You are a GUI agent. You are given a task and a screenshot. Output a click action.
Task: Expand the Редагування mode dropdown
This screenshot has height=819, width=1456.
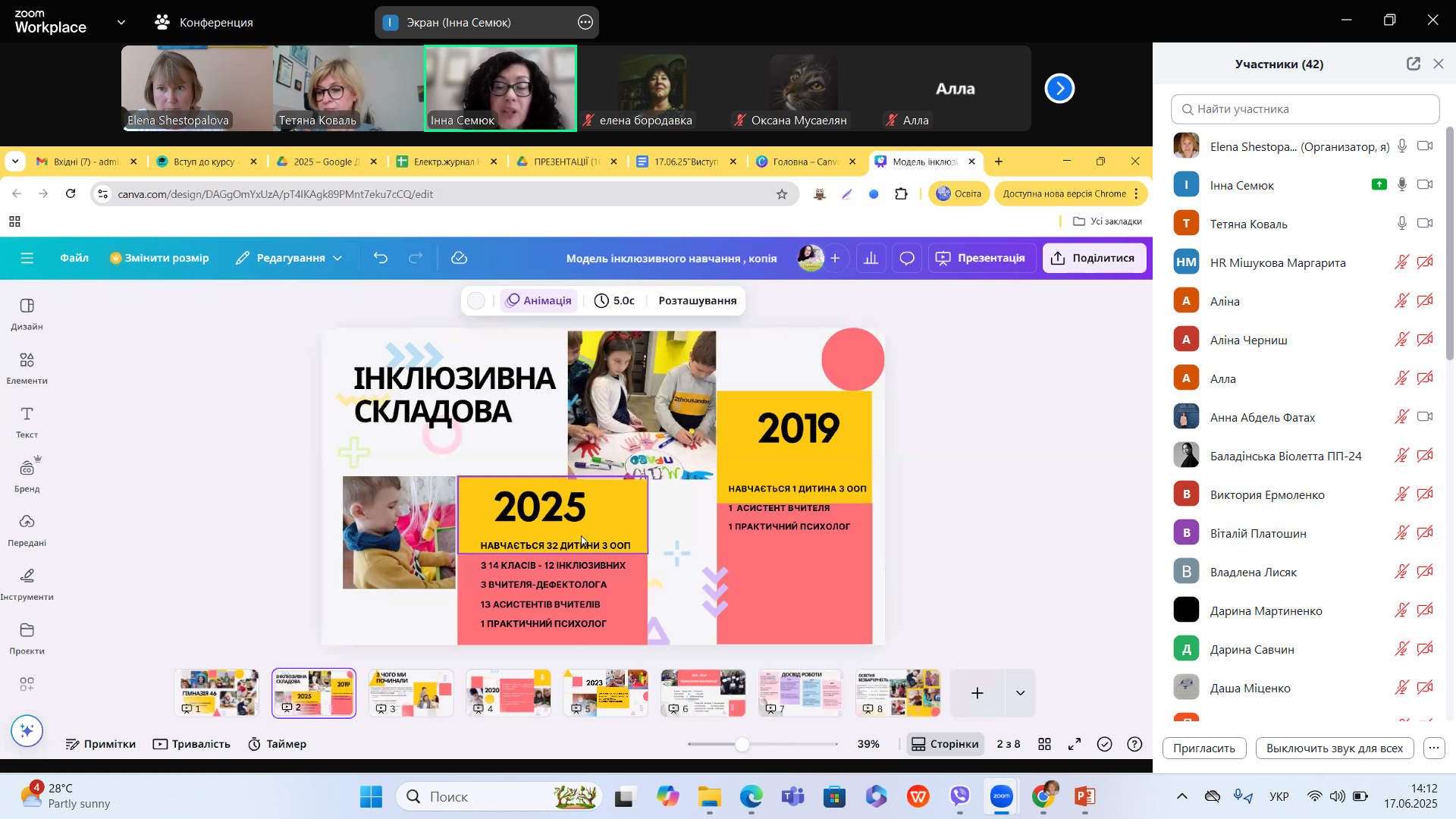337,259
